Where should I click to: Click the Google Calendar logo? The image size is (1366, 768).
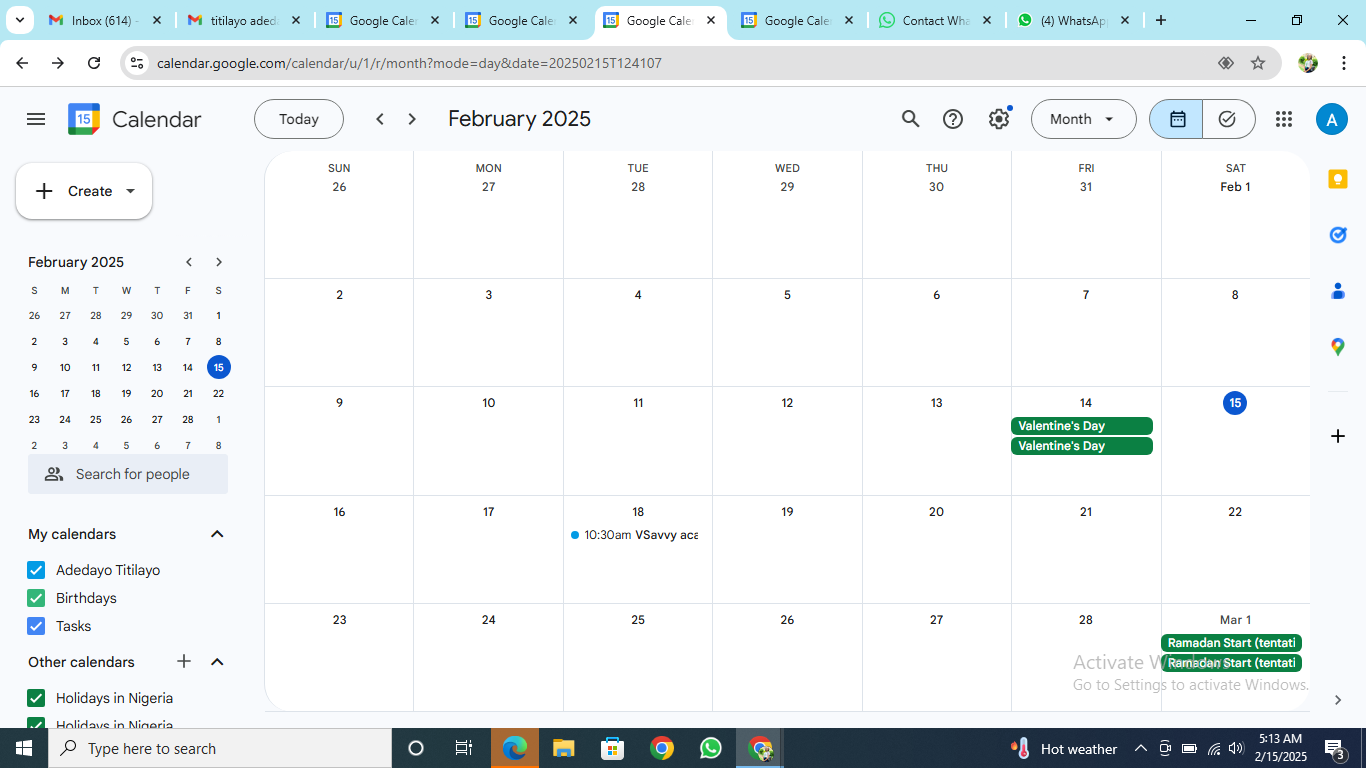click(84, 119)
